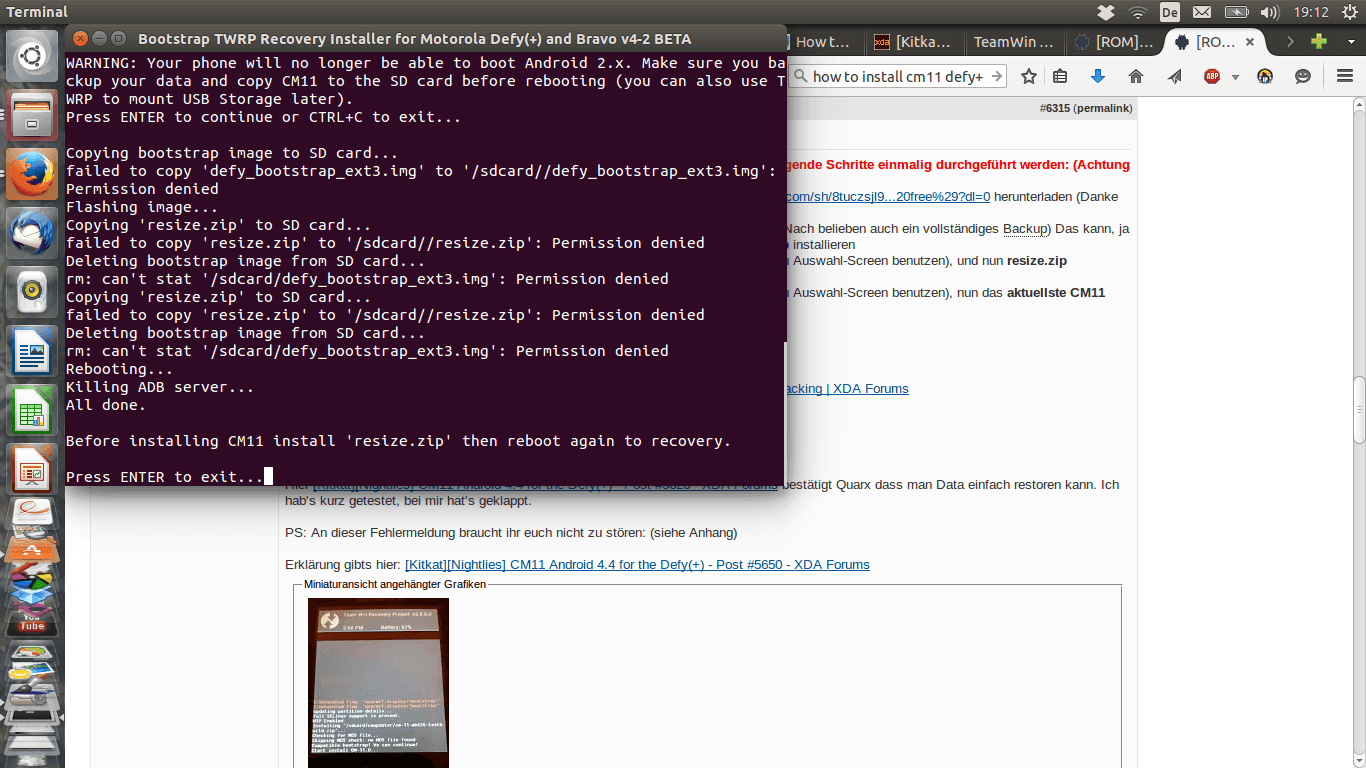Click the Terminal title in top panel
The image size is (1366, 768).
tap(37, 12)
